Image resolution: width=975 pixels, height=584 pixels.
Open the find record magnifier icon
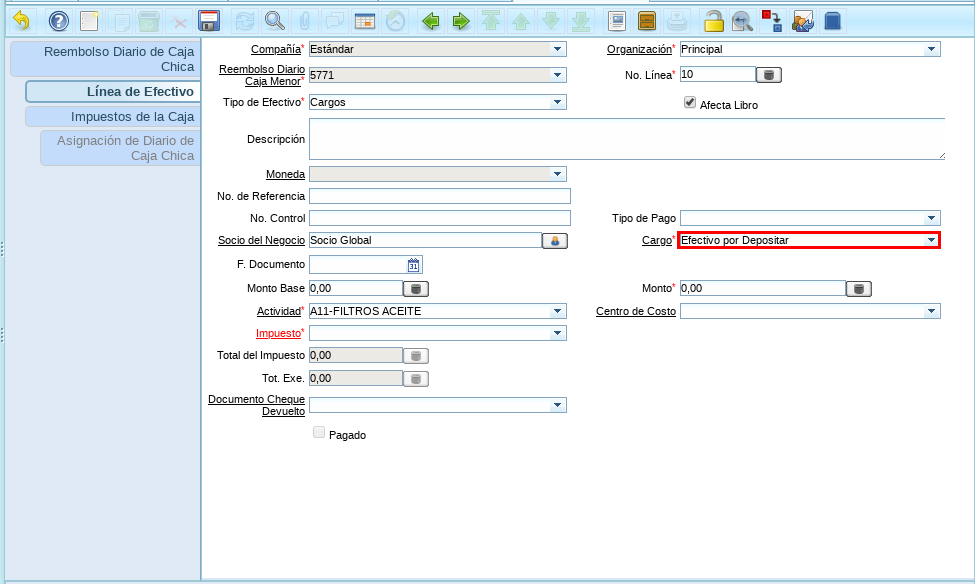point(273,21)
